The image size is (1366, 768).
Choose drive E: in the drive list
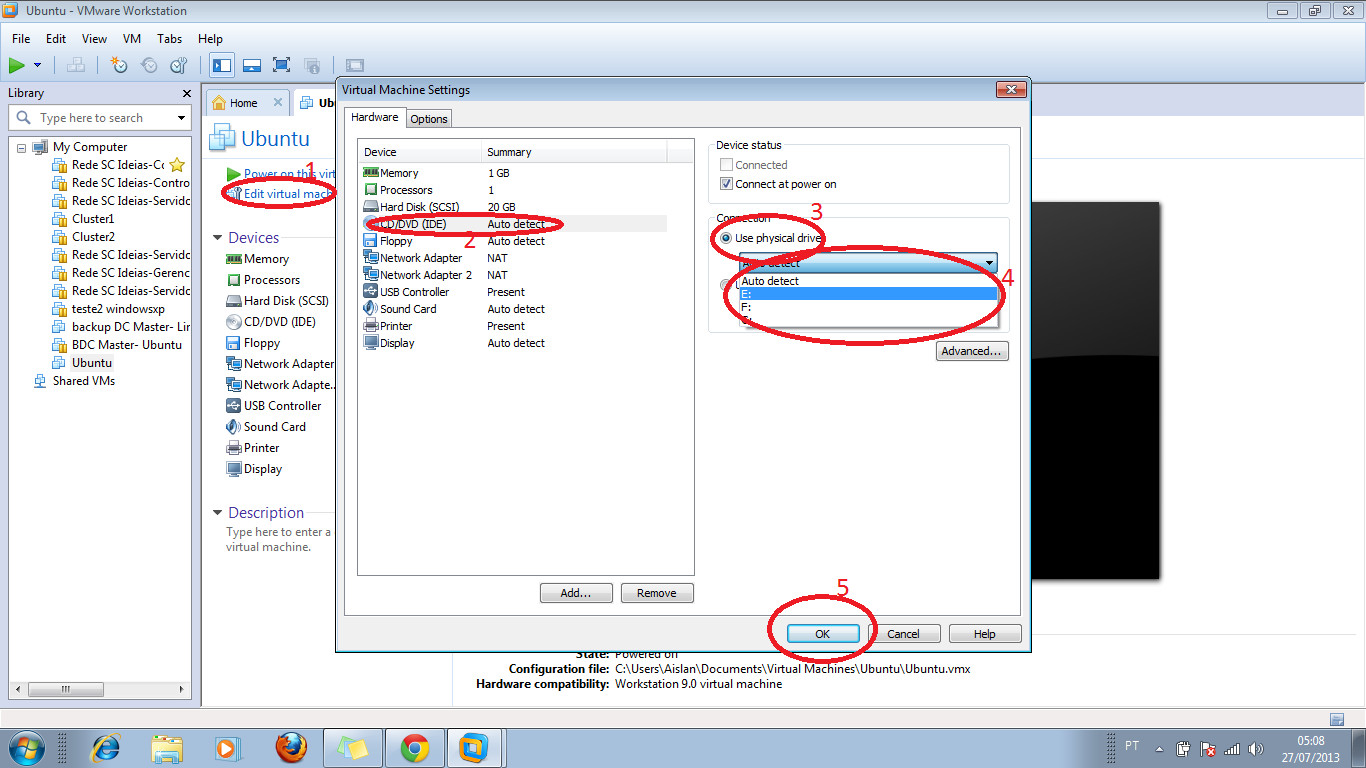point(868,294)
